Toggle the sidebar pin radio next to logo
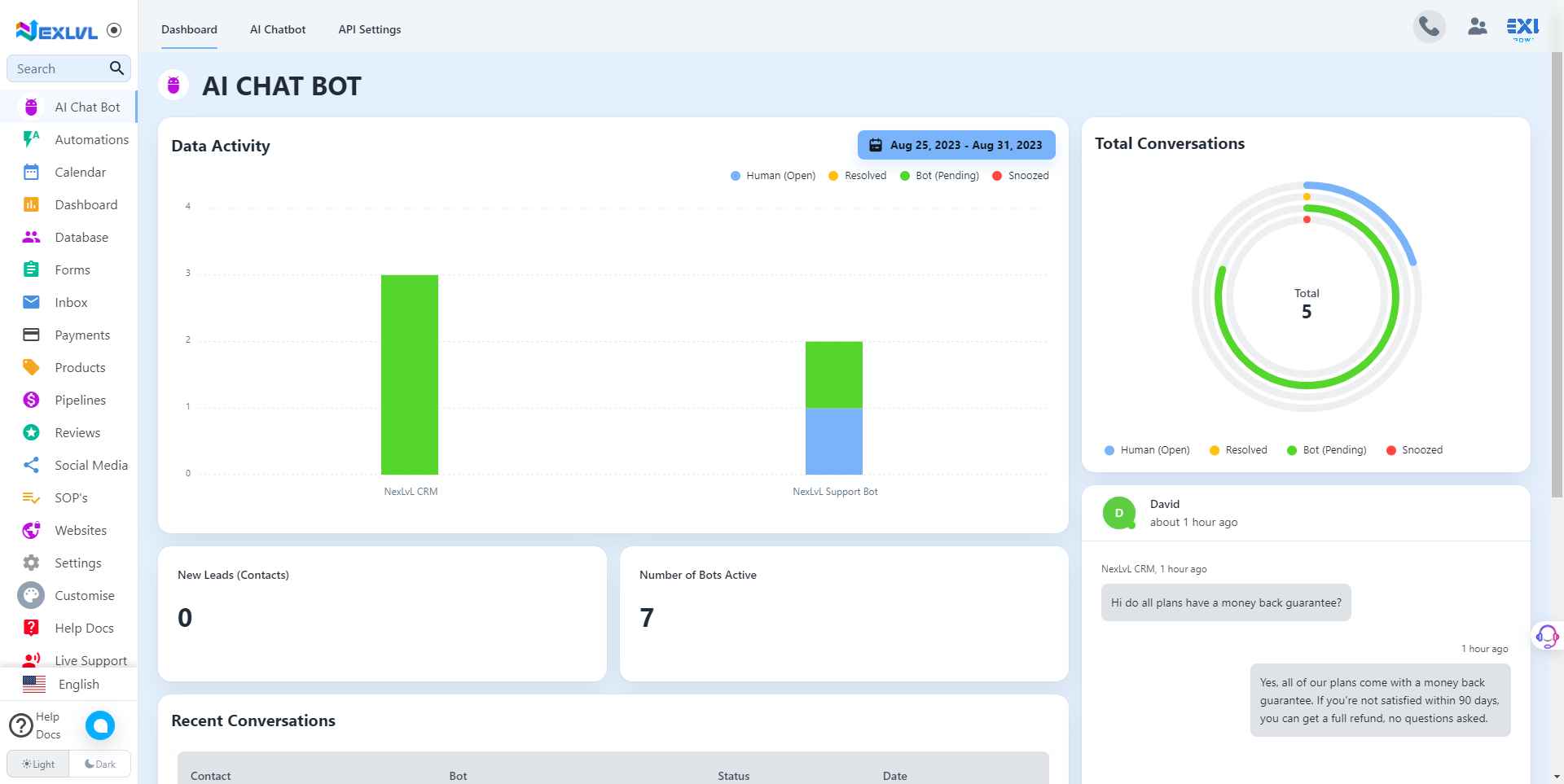 pos(114,30)
